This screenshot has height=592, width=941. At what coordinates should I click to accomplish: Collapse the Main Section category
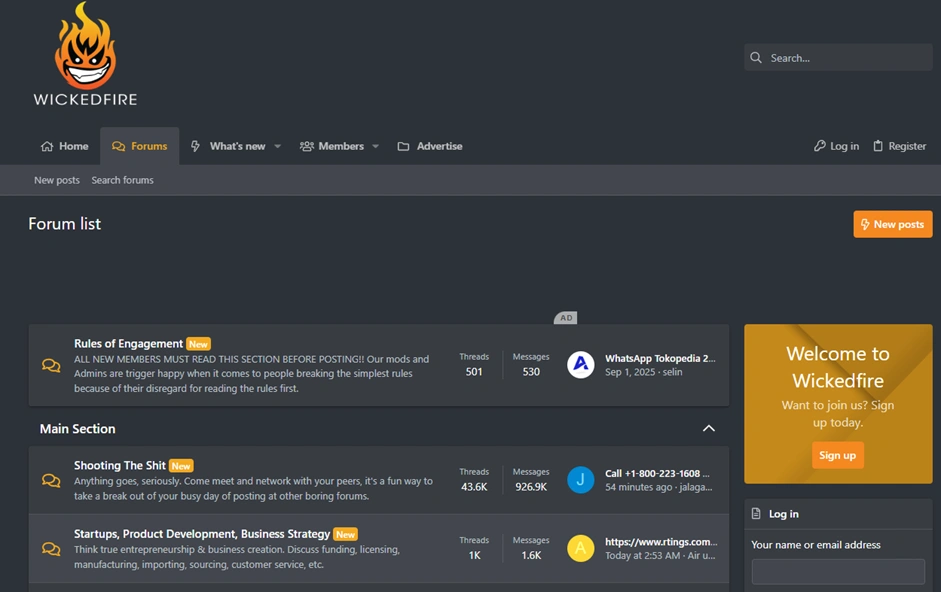click(x=708, y=429)
